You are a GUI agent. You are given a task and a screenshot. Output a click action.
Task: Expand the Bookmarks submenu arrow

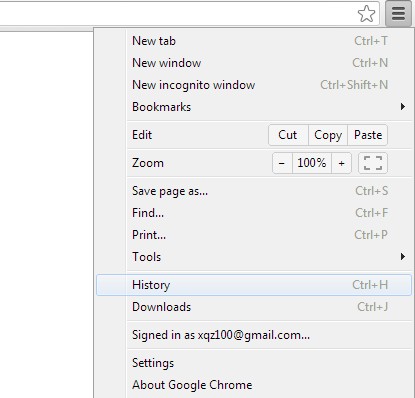click(403, 107)
